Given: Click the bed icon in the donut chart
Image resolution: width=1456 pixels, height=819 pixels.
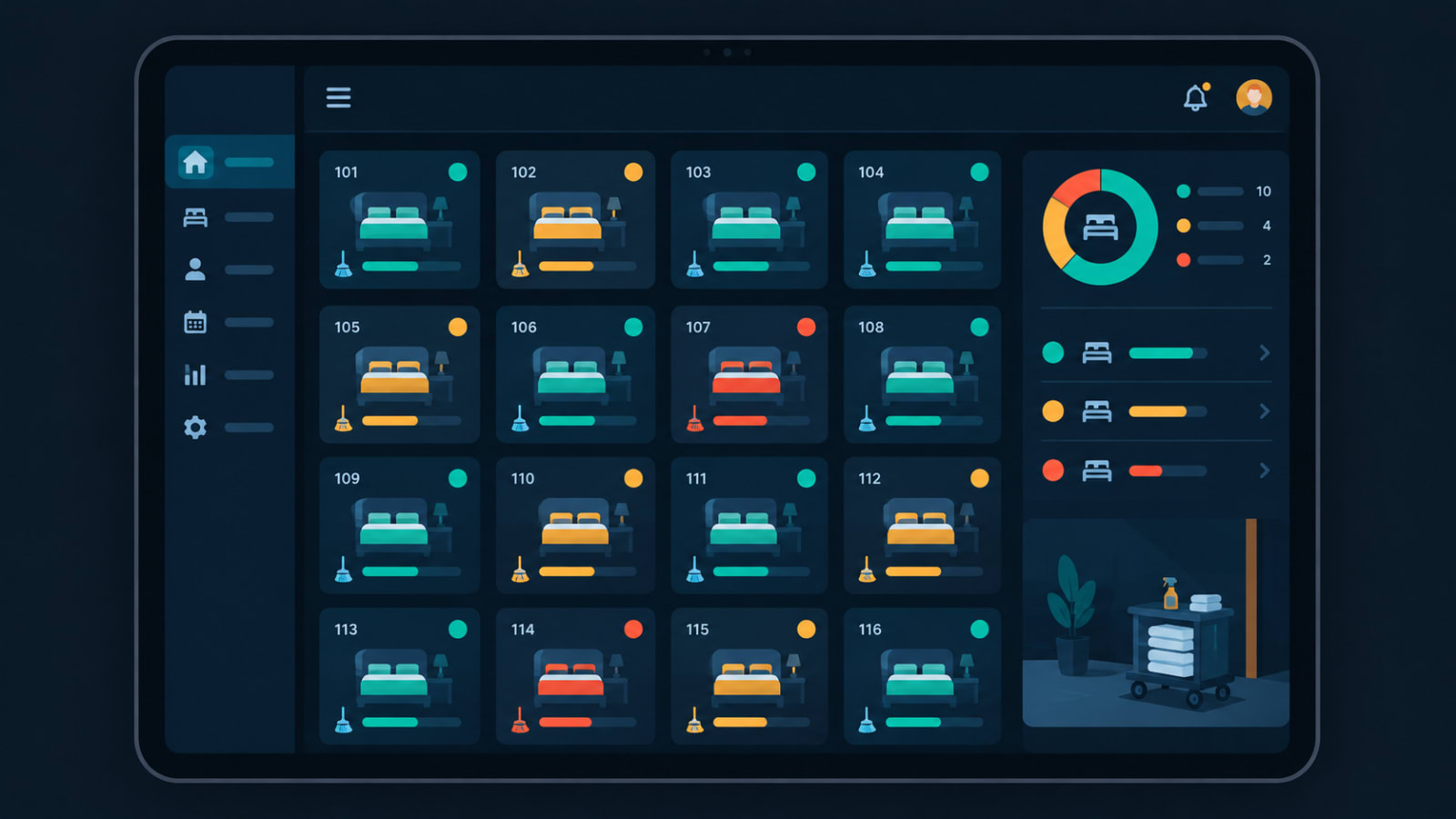Looking at the screenshot, I should (x=1100, y=227).
